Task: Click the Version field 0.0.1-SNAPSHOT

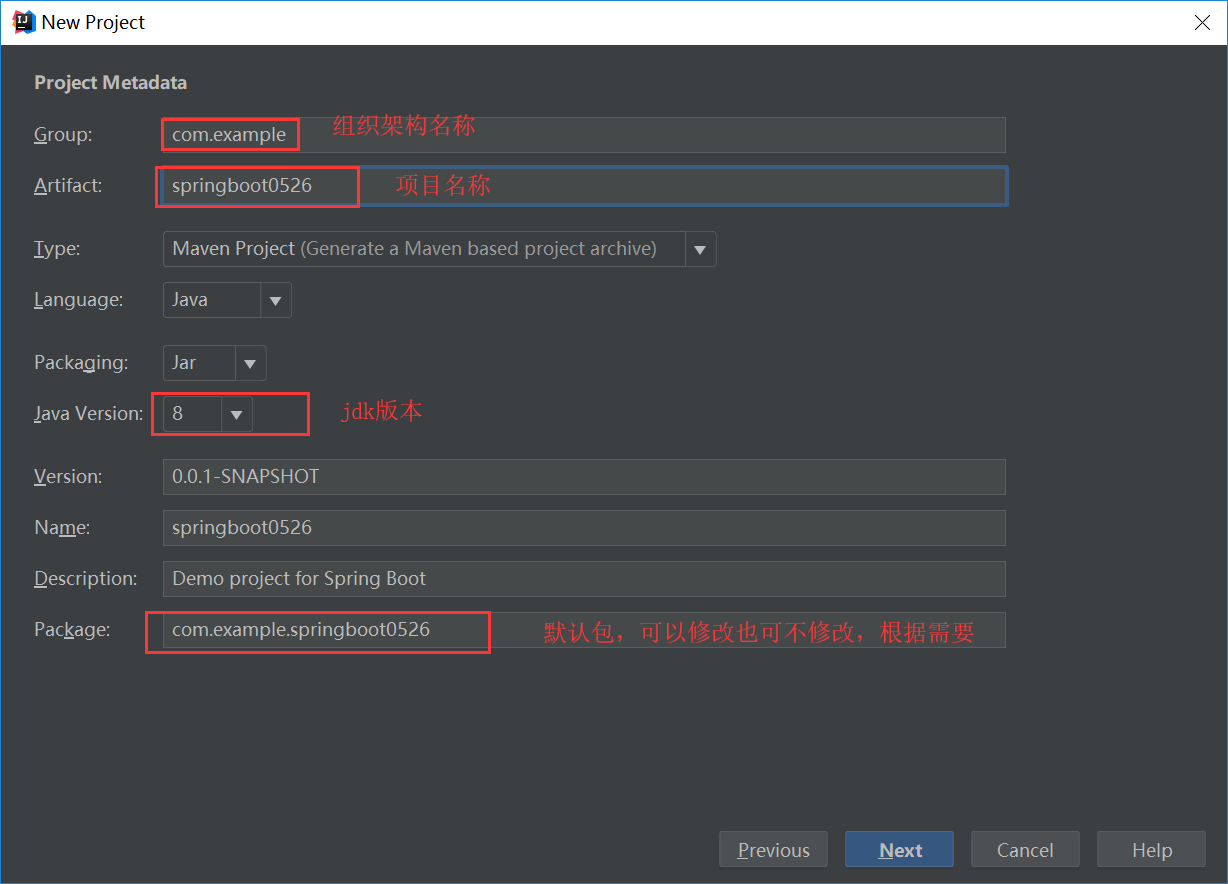Action: click(584, 477)
